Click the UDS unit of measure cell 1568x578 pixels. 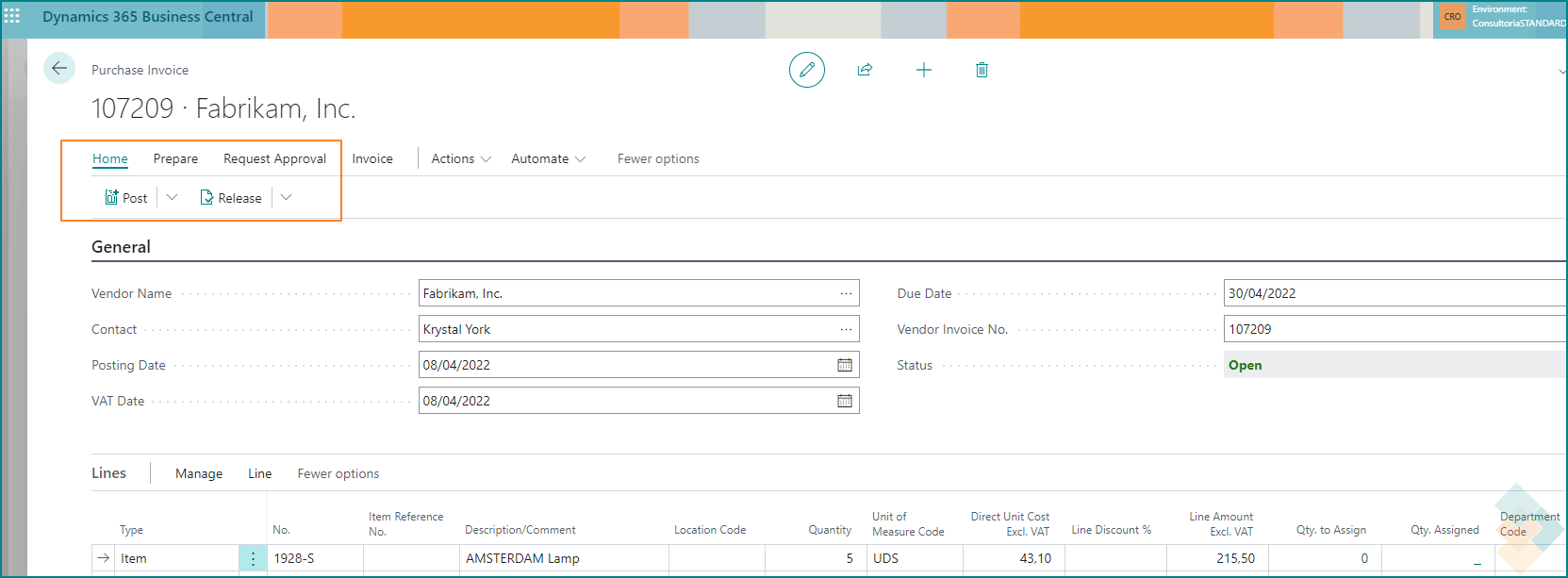[915, 558]
